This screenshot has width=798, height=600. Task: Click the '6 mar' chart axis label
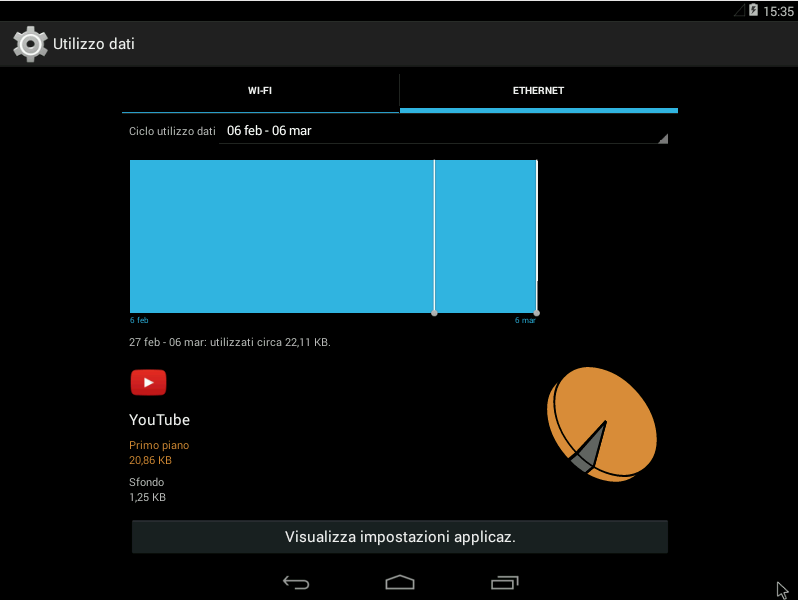click(525, 320)
